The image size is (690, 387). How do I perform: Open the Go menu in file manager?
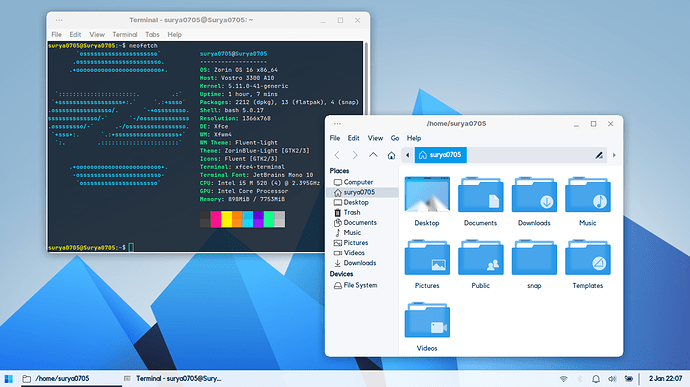click(395, 138)
